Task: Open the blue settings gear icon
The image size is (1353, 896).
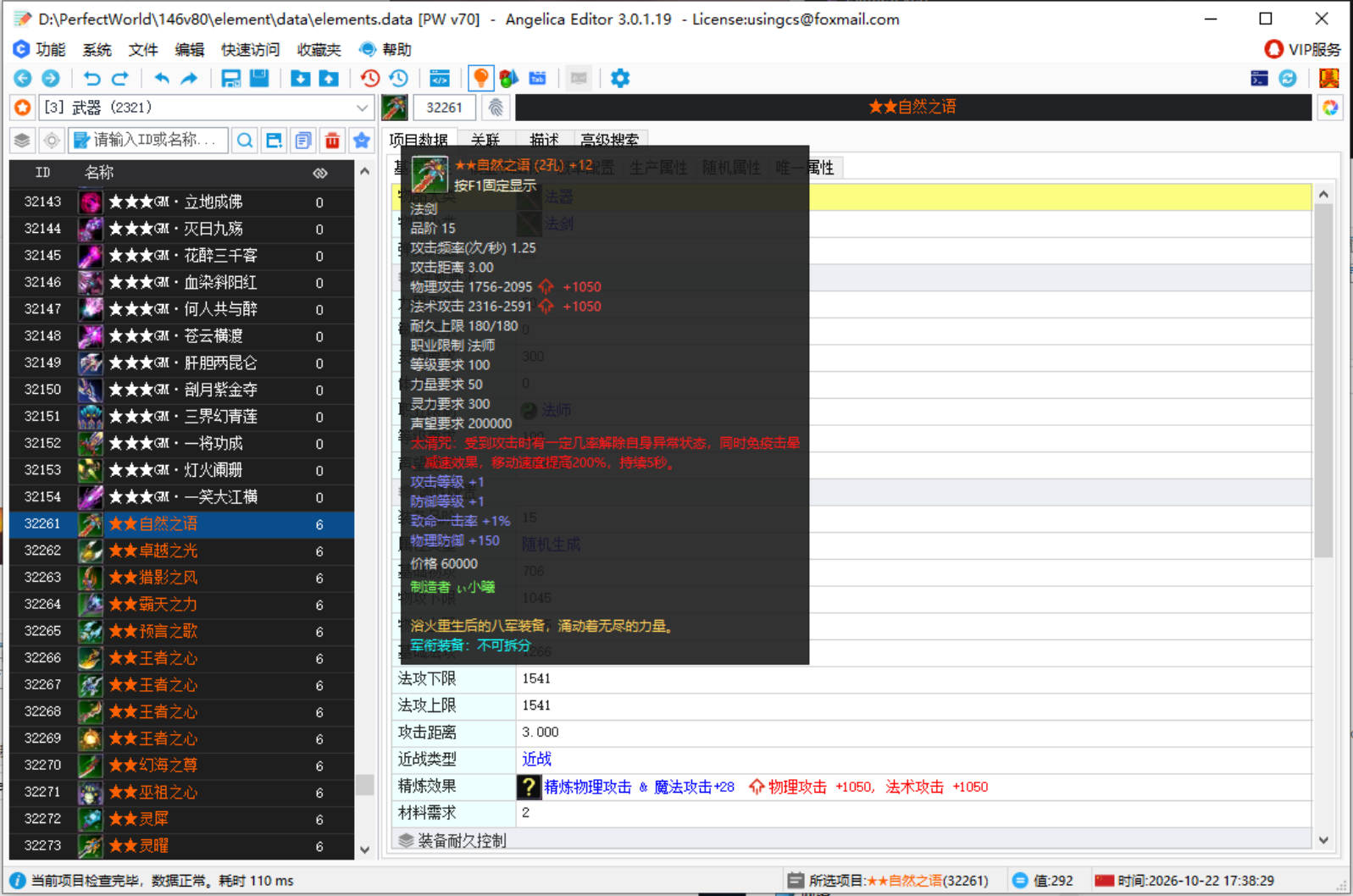Action: (x=620, y=79)
